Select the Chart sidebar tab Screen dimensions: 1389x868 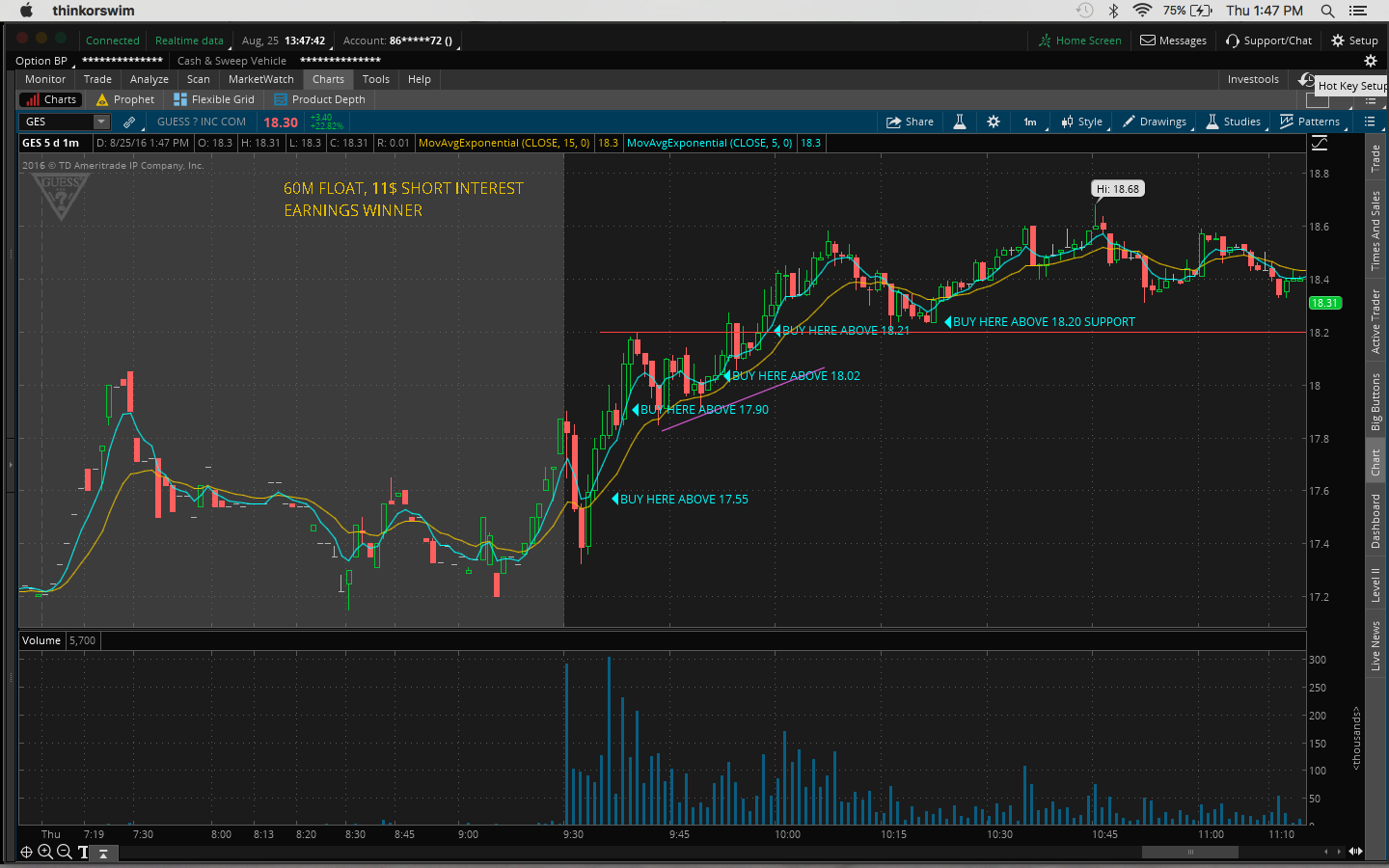tap(1375, 463)
